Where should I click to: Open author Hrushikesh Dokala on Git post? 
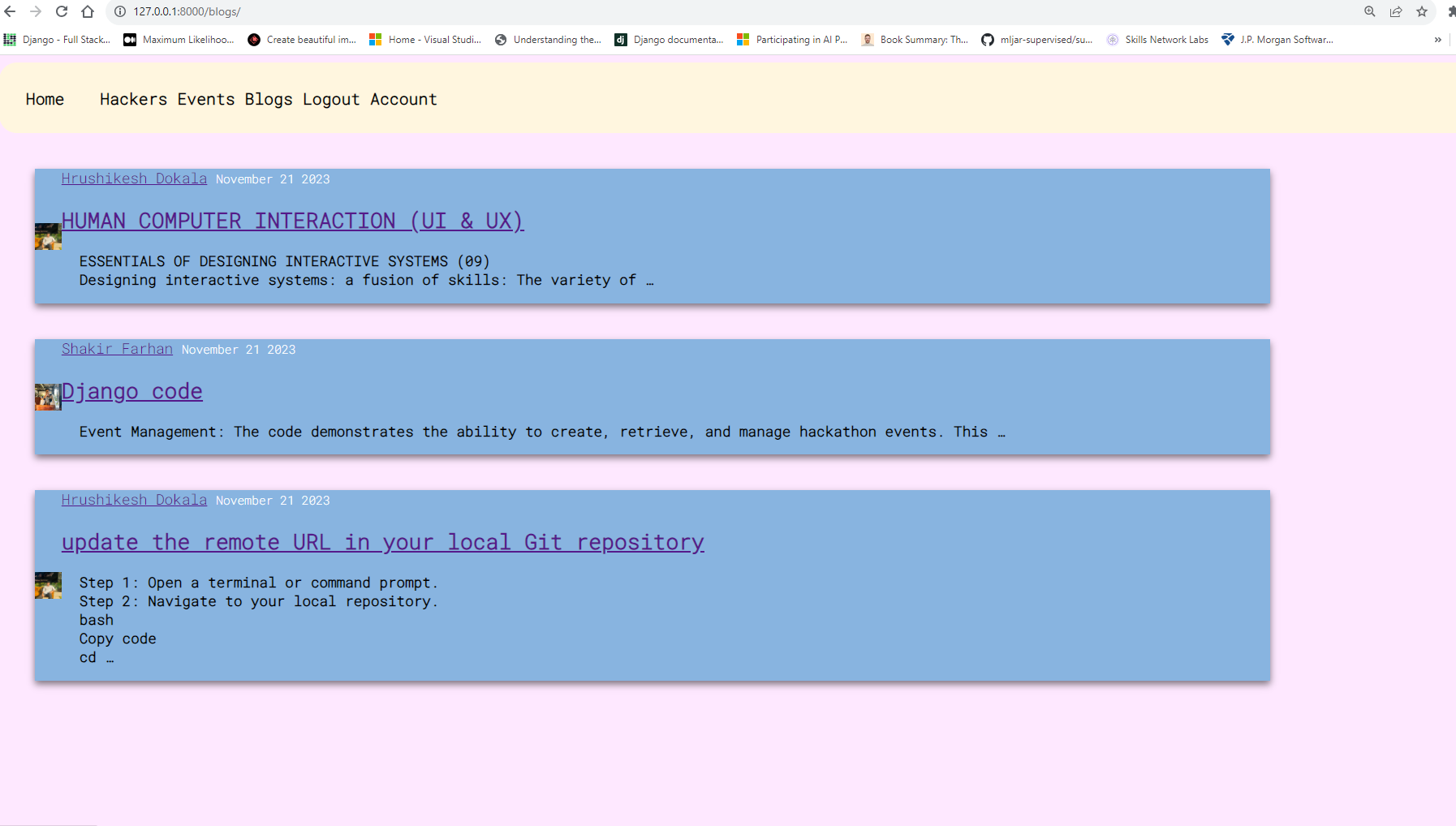[x=134, y=500]
